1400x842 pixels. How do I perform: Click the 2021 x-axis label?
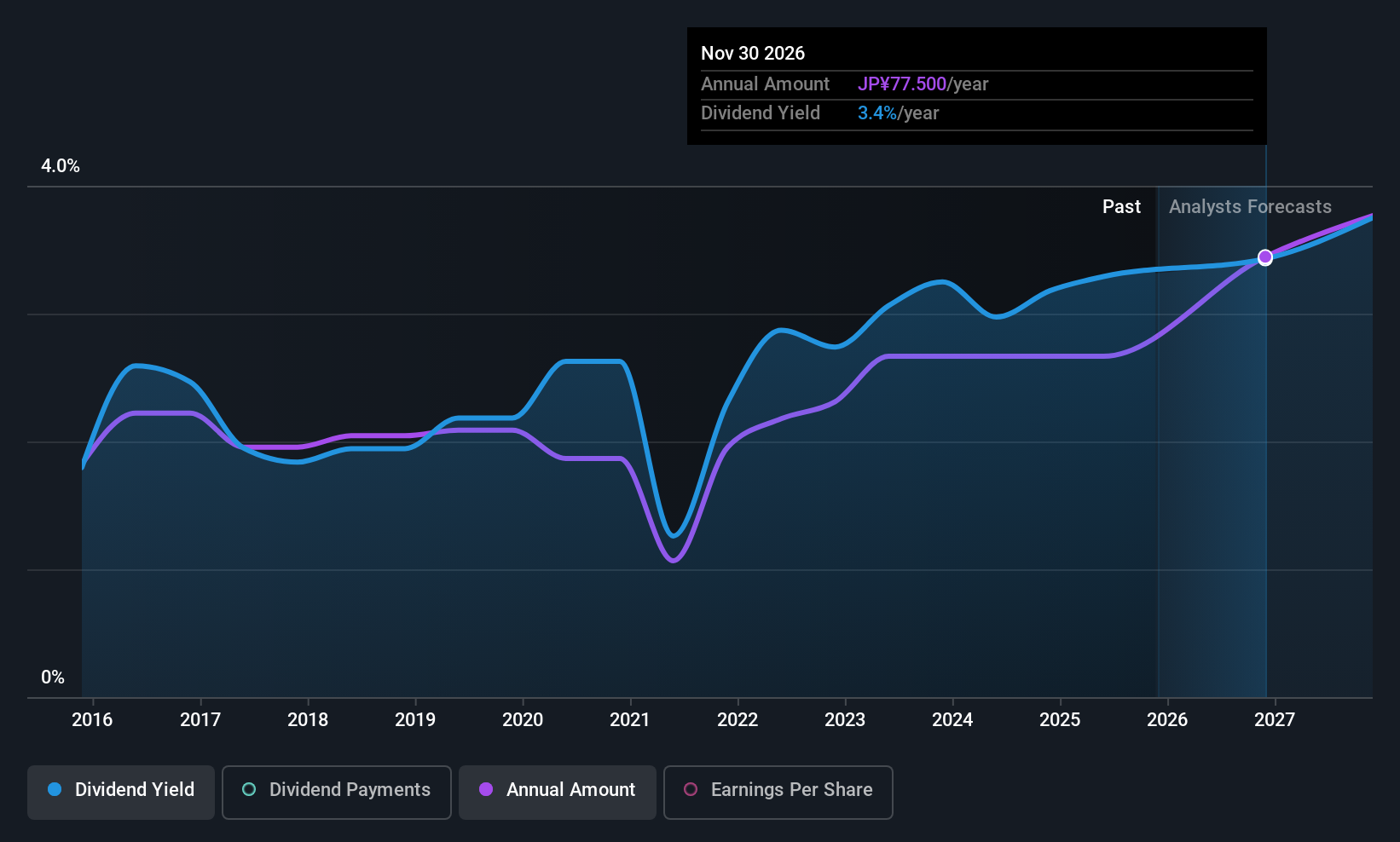[x=630, y=720]
